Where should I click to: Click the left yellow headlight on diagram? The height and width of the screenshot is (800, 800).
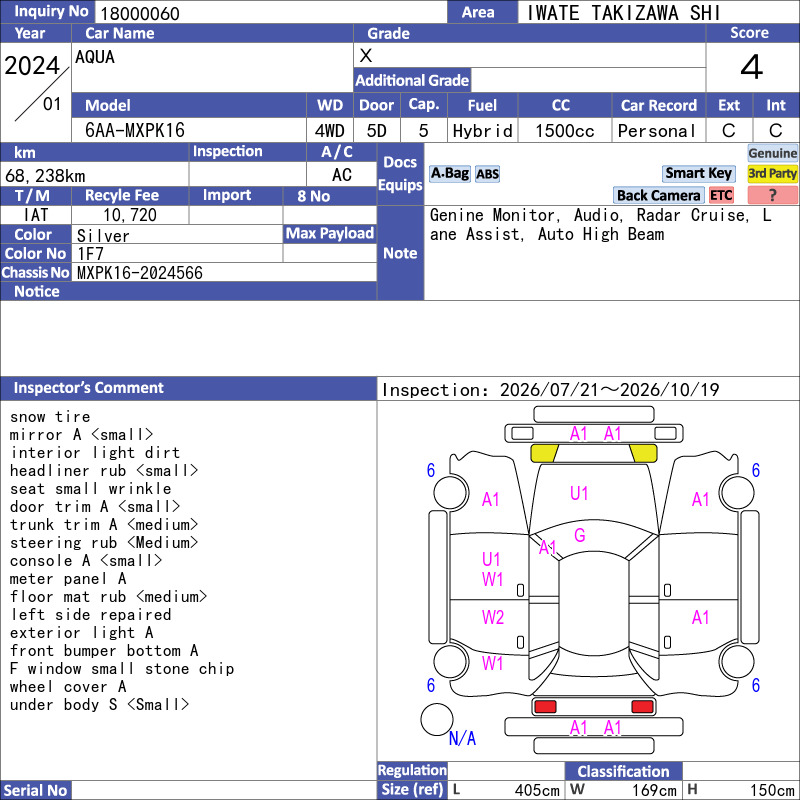[x=544, y=453]
